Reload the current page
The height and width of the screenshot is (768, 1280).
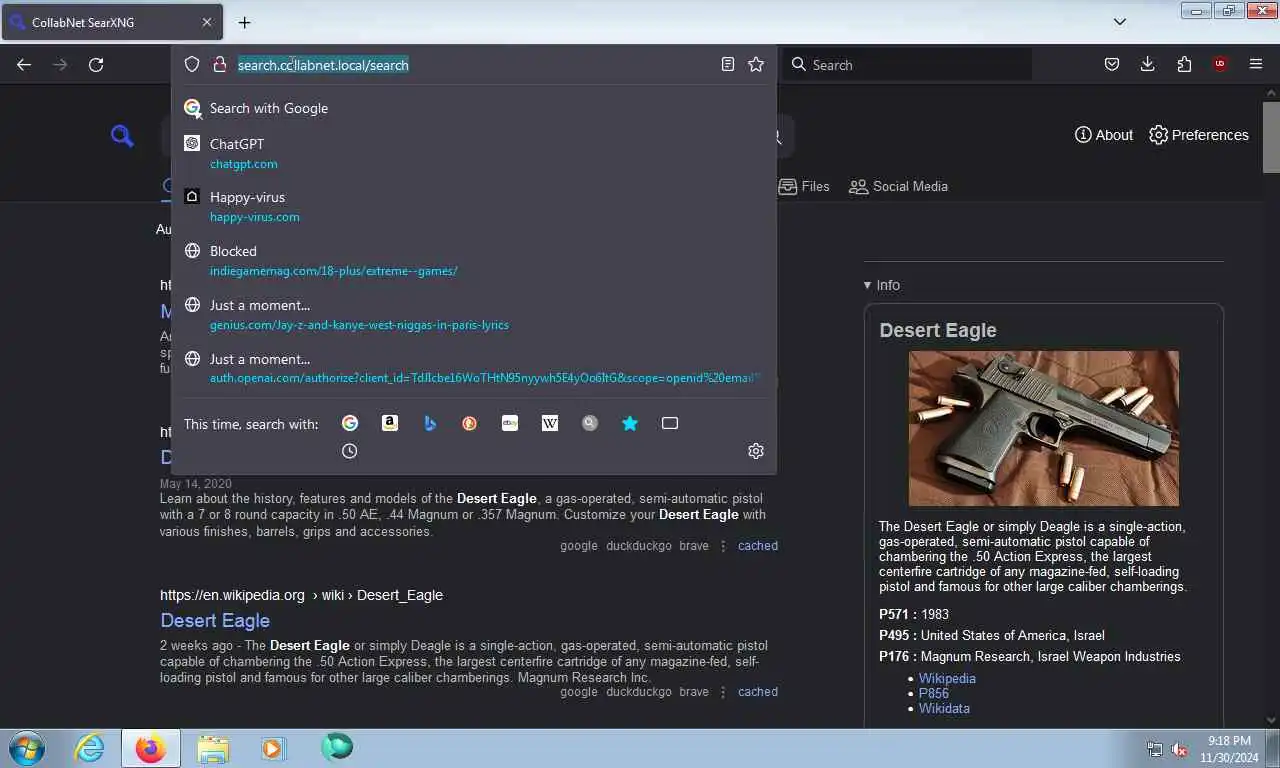point(96,65)
